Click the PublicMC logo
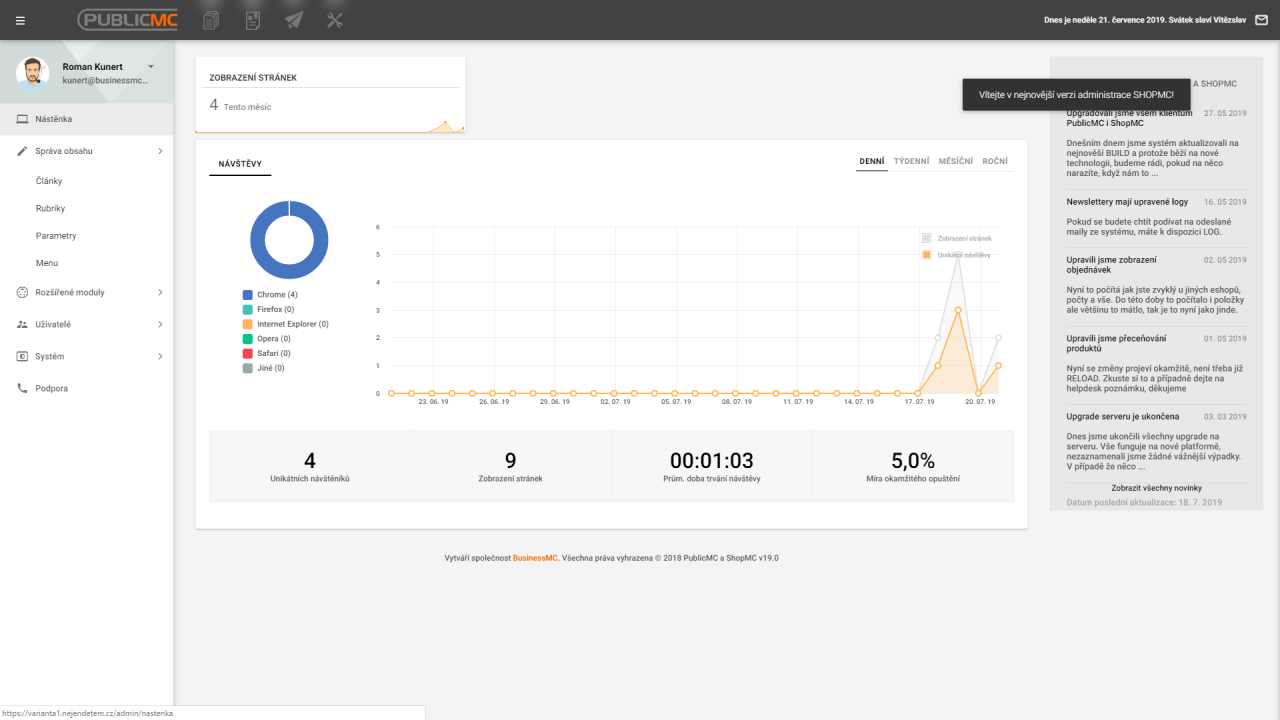This screenshot has width=1280, height=720. pyautogui.click(x=128, y=20)
